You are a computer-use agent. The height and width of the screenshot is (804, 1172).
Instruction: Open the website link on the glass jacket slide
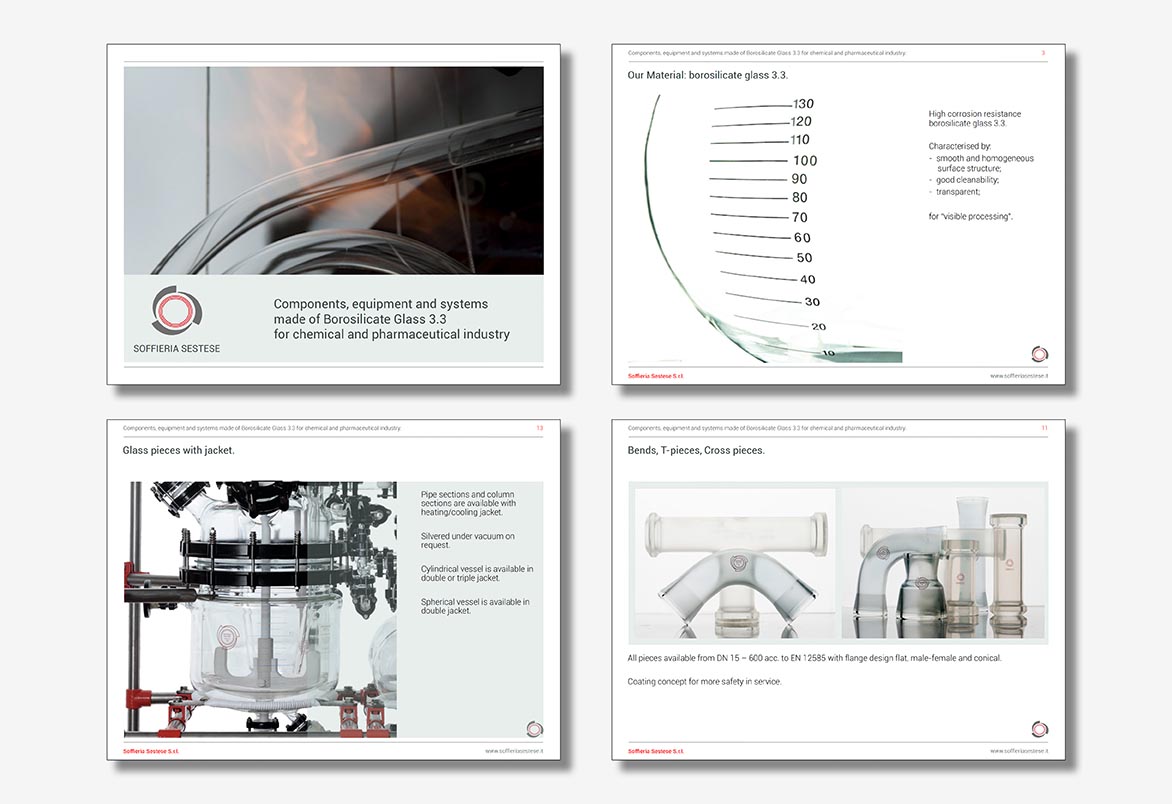tap(514, 751)
